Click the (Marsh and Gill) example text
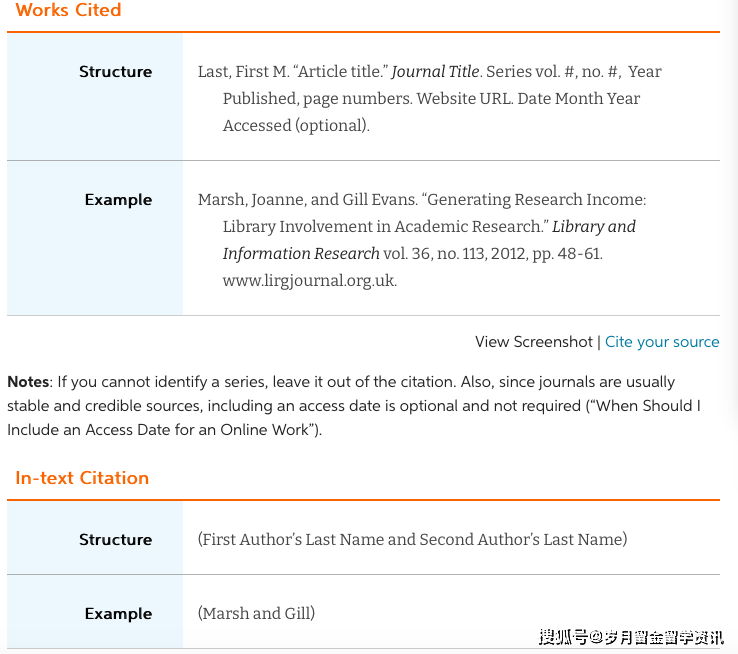Viewport: 738px width, 654px height. [257, 614]
